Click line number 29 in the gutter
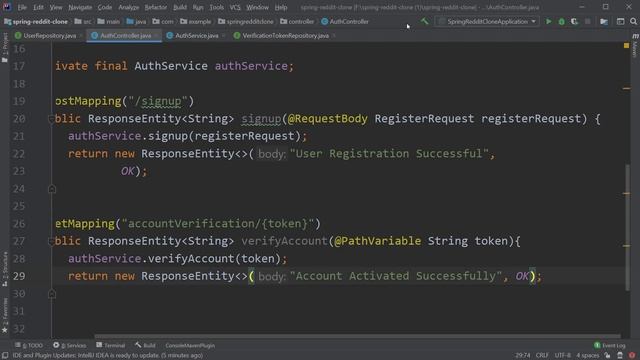 click(x=19, y=276)
